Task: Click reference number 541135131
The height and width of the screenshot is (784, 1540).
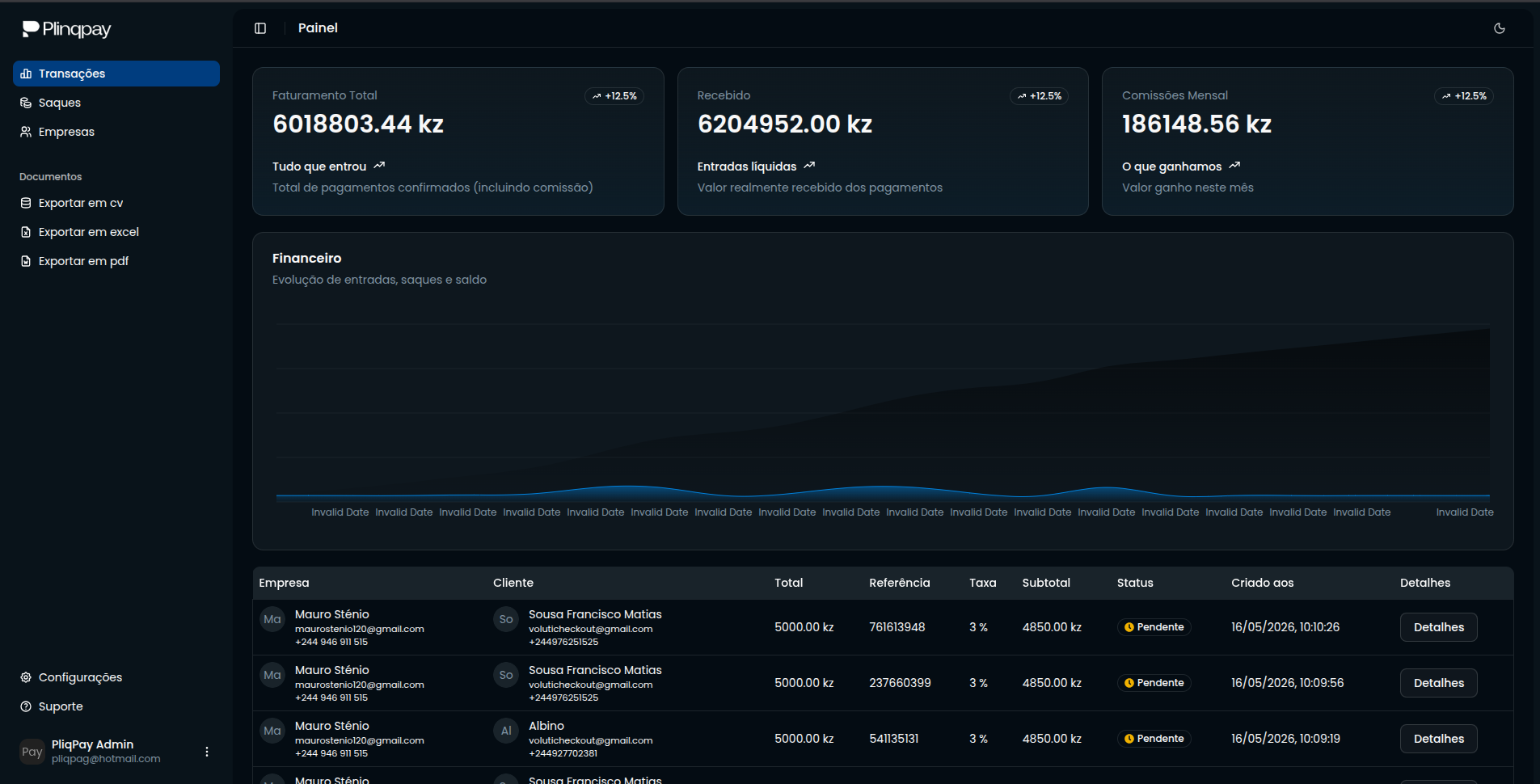Action: [894, 739]
